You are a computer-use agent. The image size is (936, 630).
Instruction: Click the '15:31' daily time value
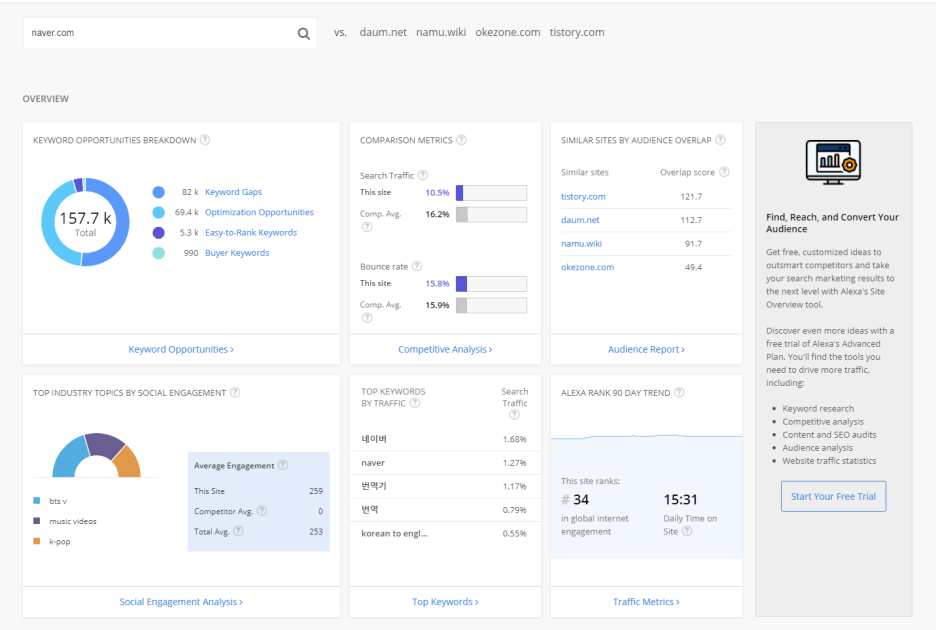click(681, 499)
